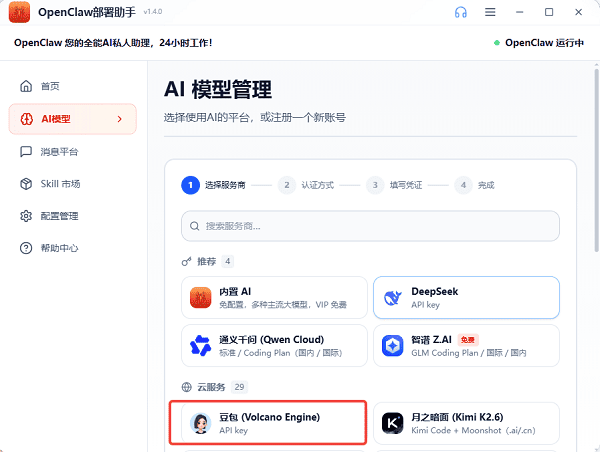Click the 云服务 count badge 29
The image size is (600, 452).
(240, 387)
